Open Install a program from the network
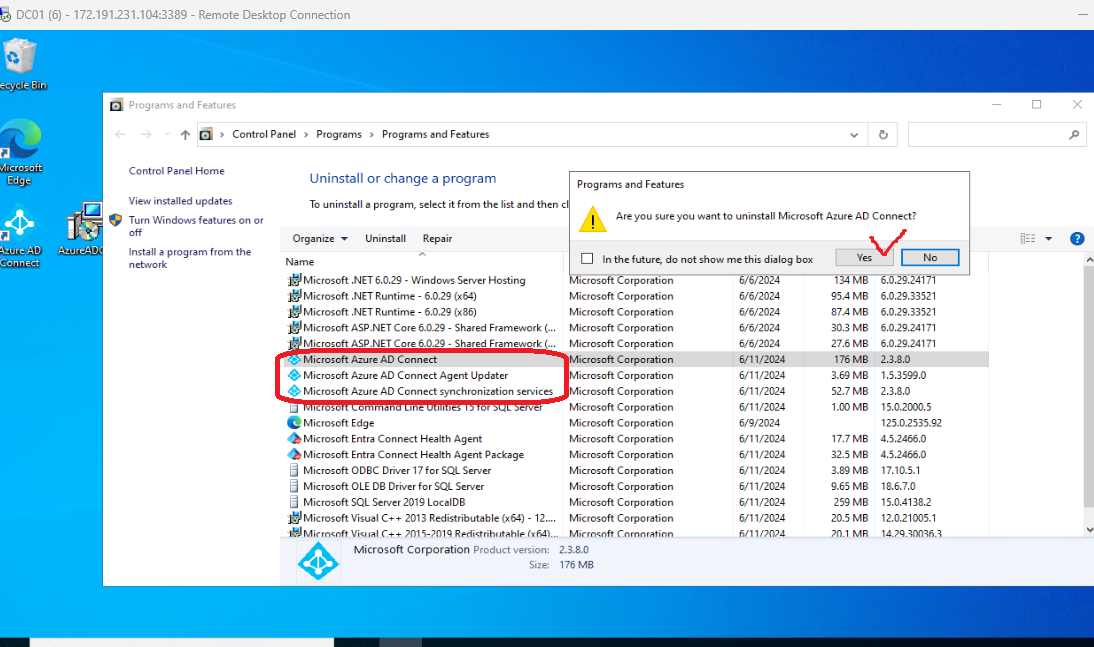Screen dimensions: 1094x647 click(190, 258)
